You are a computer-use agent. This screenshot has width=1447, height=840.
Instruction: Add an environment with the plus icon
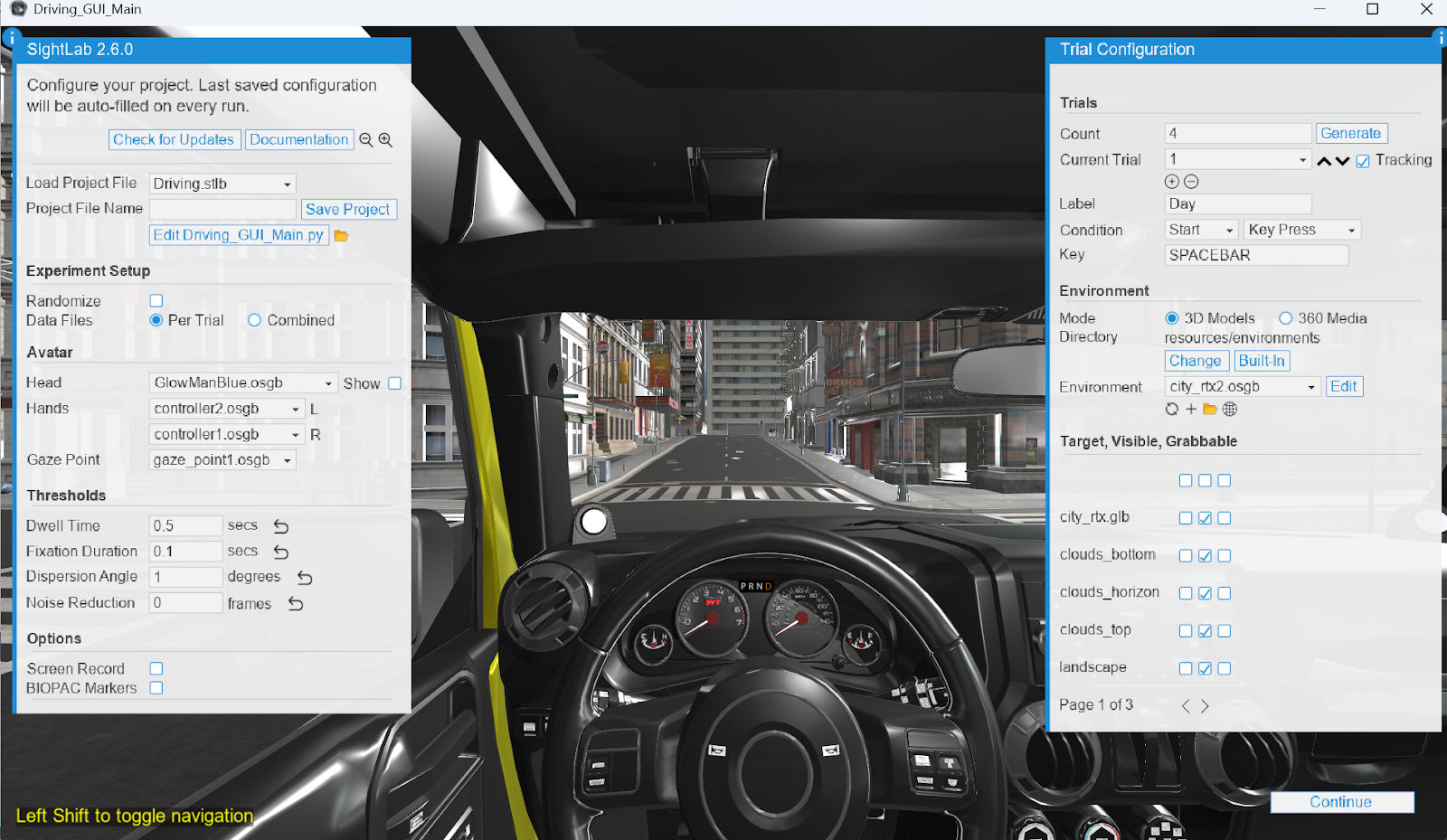pos(1191,410)
